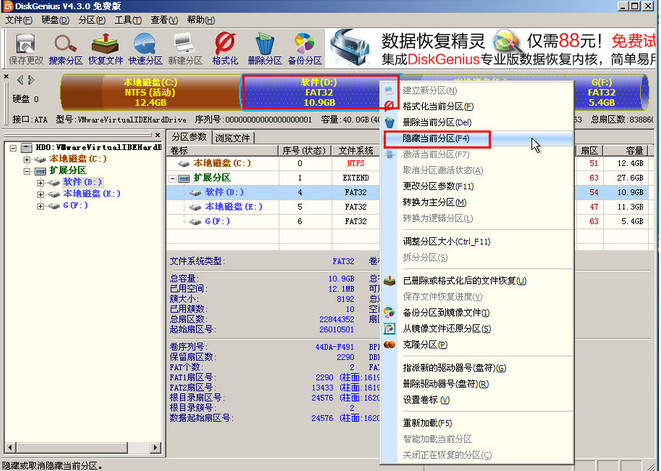
Task: Open the 查看(V) menu
Action: click(x=164, y=20)
